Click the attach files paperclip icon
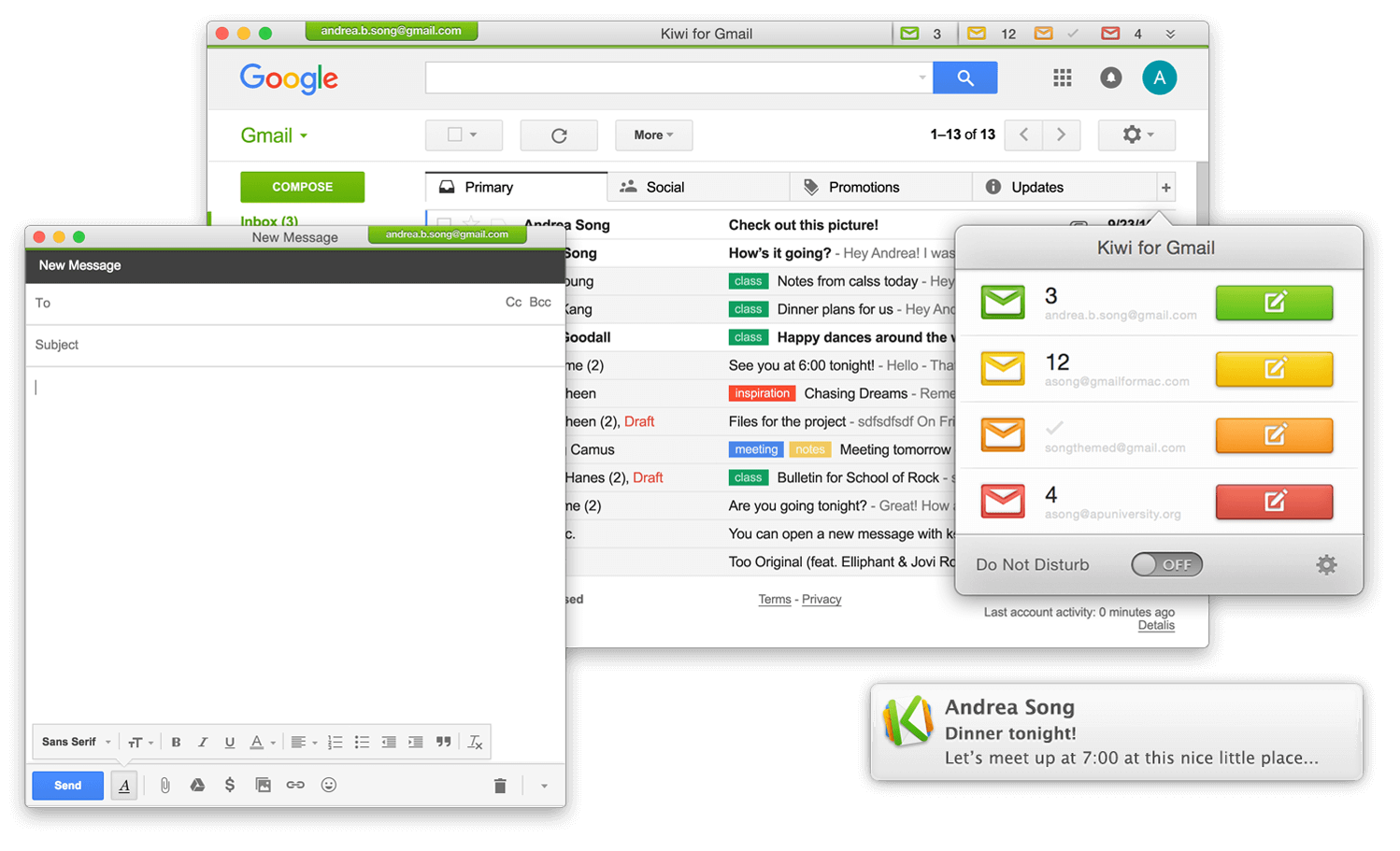The width and height of the screenshot is (1400, 851). (x=164, y=786)
